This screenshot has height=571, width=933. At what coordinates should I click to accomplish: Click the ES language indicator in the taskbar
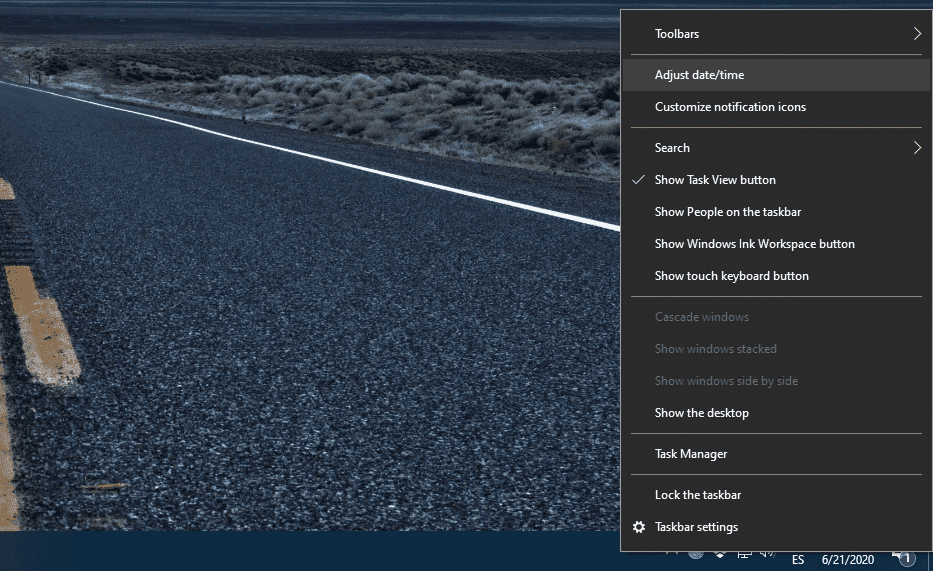pyautogui.click(x=798, y=560)
